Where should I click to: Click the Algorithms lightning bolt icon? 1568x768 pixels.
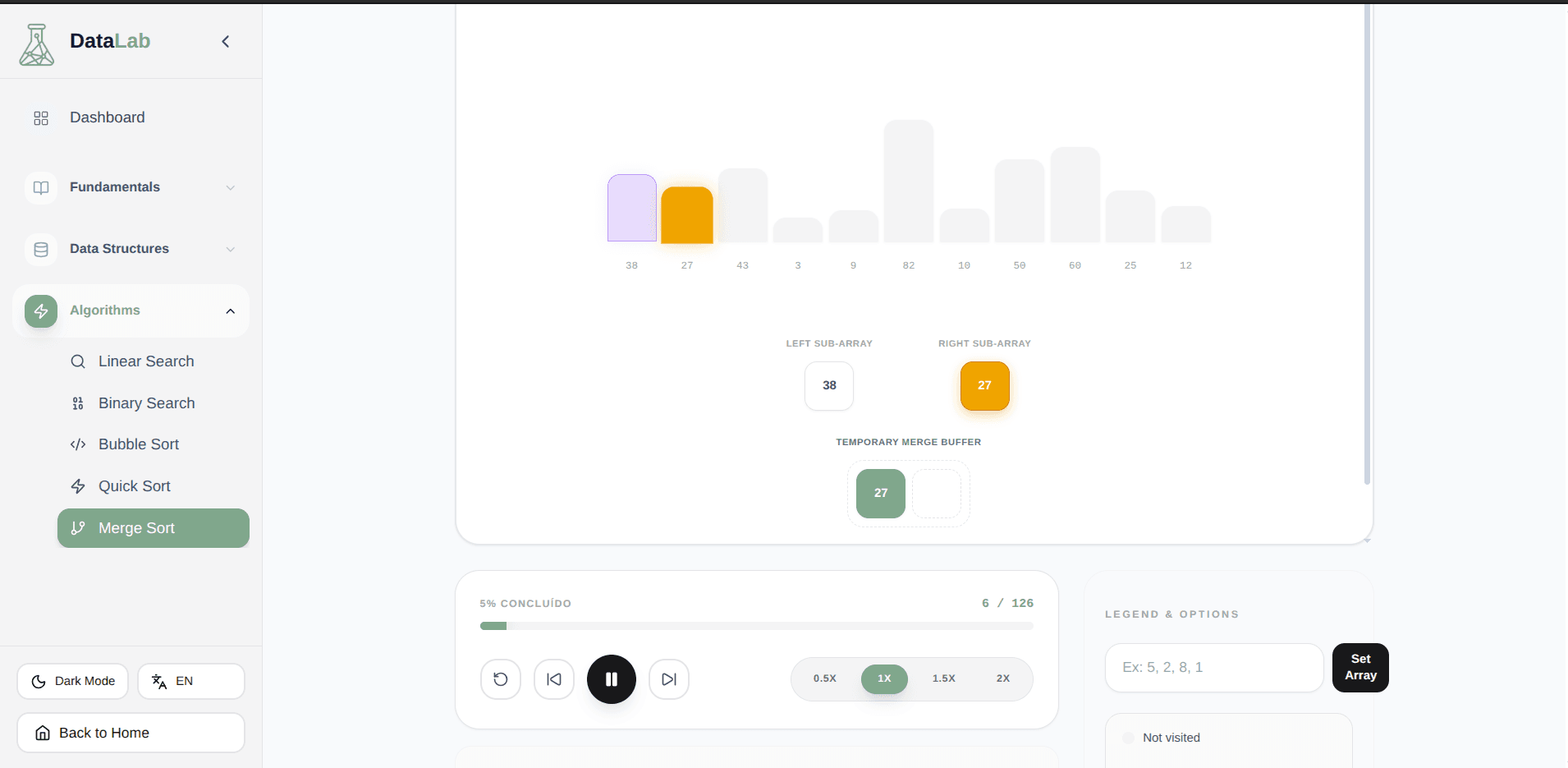40,310
